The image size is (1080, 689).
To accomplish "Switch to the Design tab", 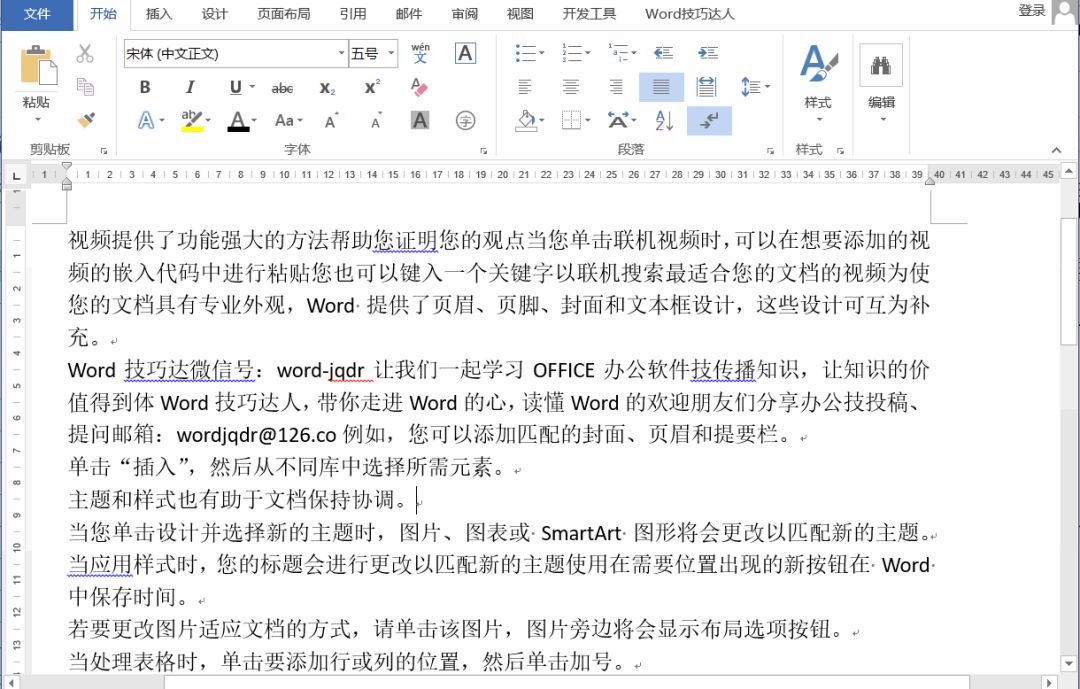I will click(x=214, y=14).
